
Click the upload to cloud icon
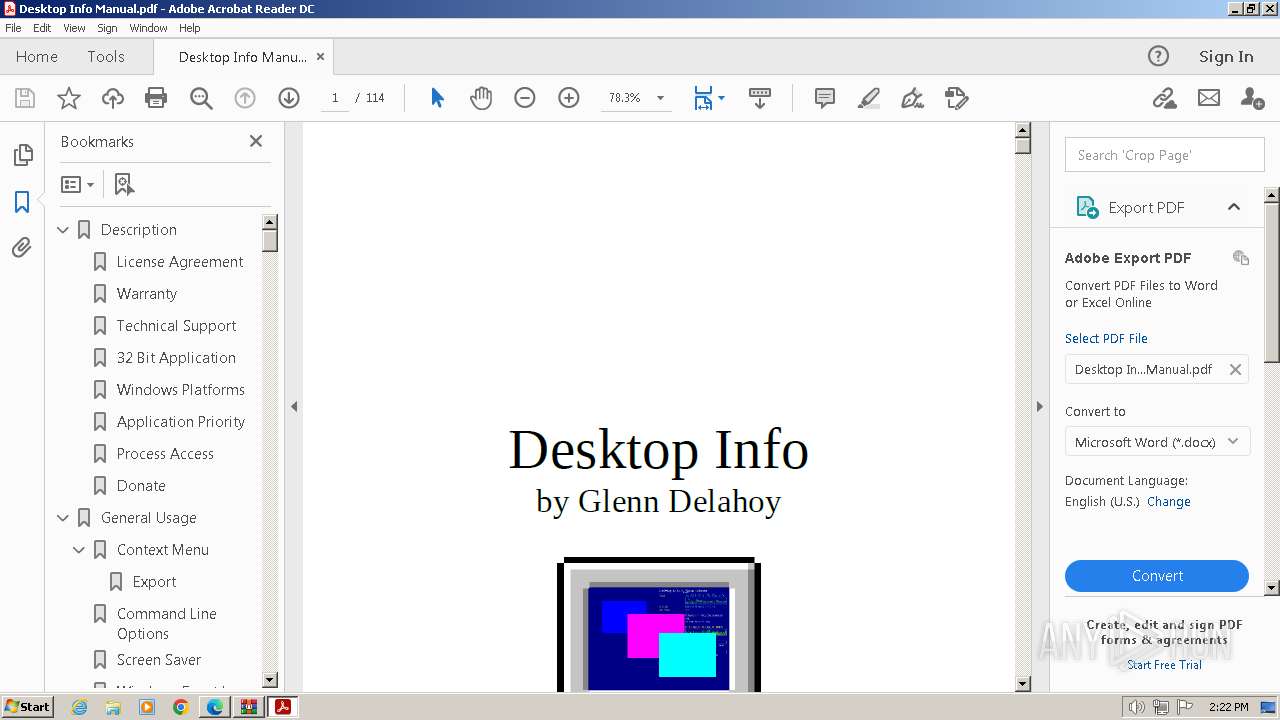click(x=113, y=98)
